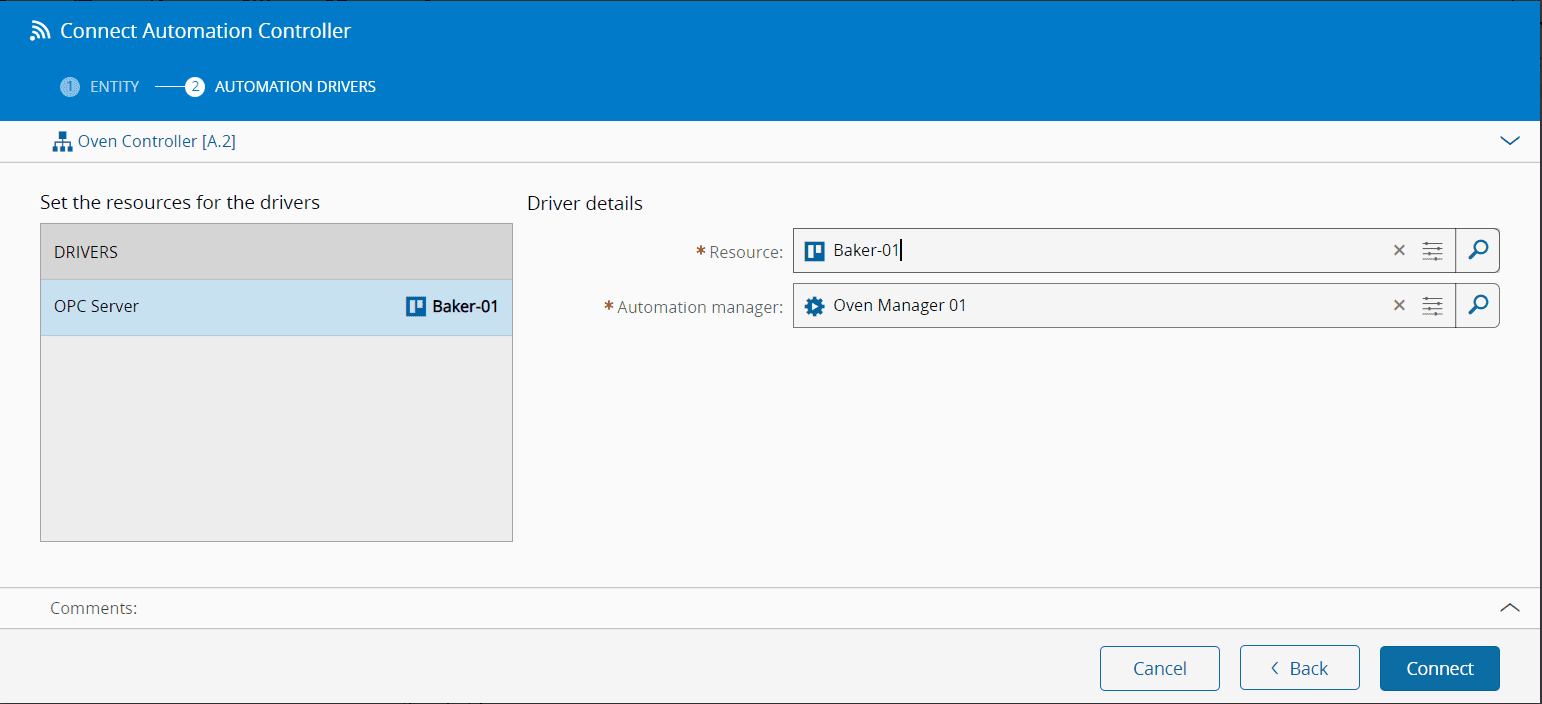Expand the Oven Controller header chevron
The image size is (1542, 704).
[1510, 141]
